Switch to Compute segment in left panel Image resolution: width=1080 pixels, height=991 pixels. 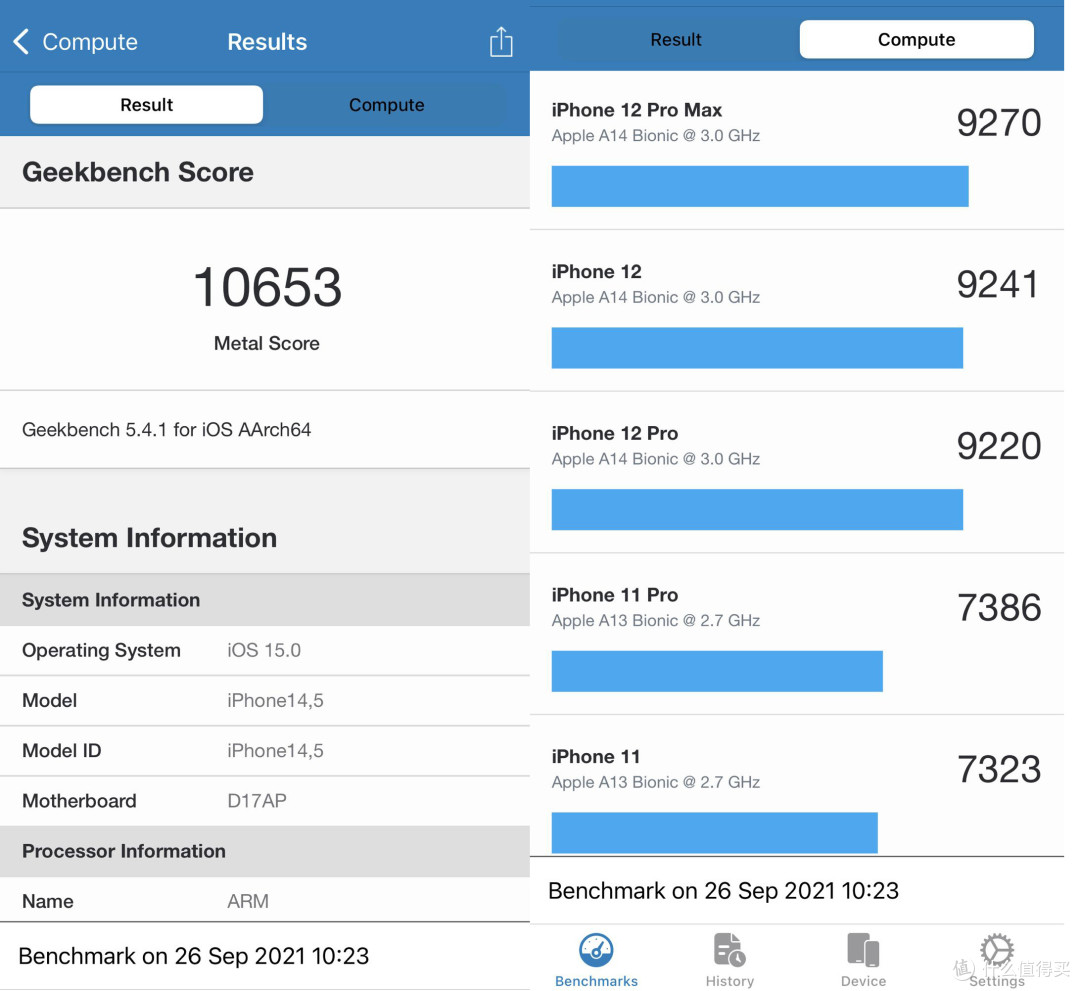tap(386, 105)
